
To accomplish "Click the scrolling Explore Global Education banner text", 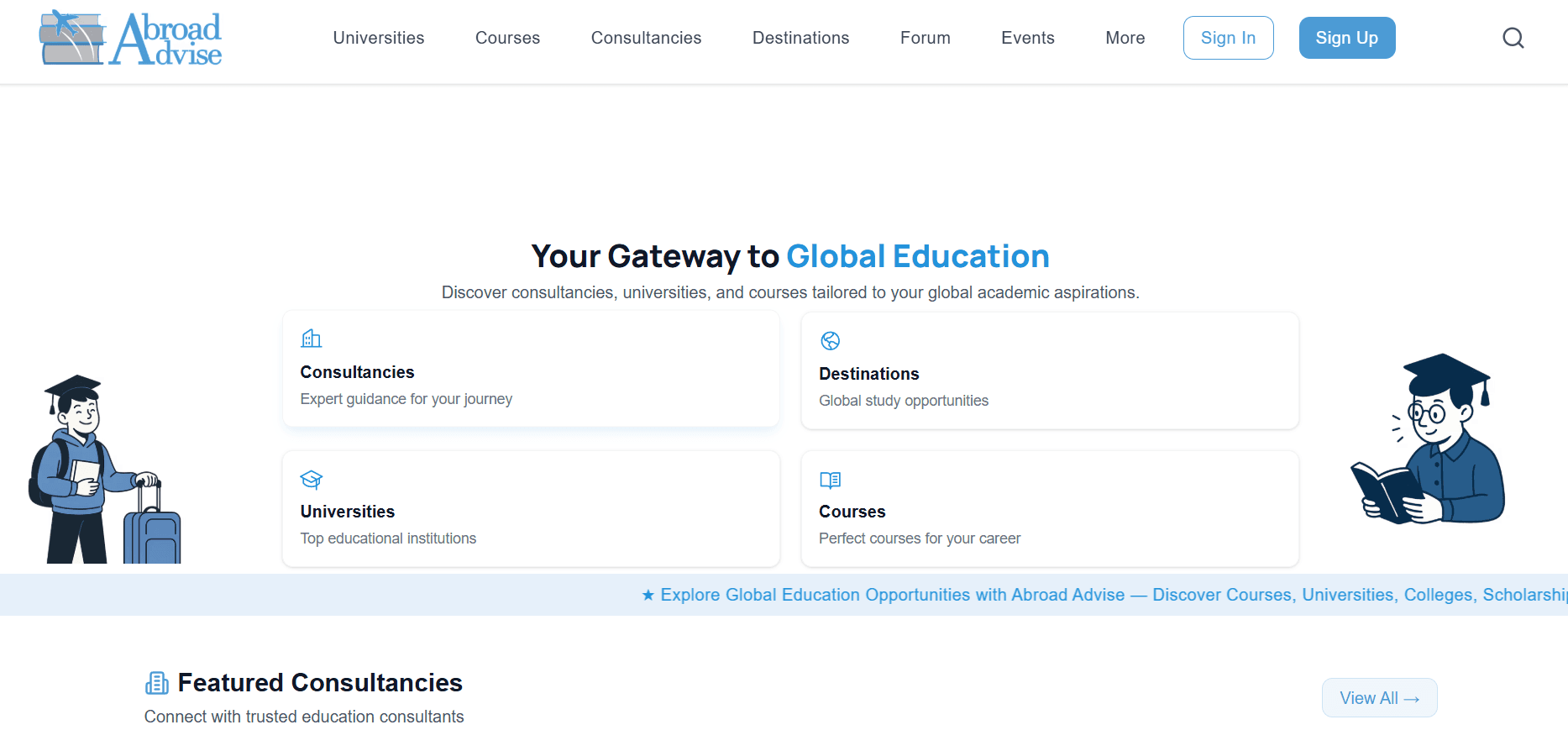I will pyautogui.click(x=1114, y=595).
